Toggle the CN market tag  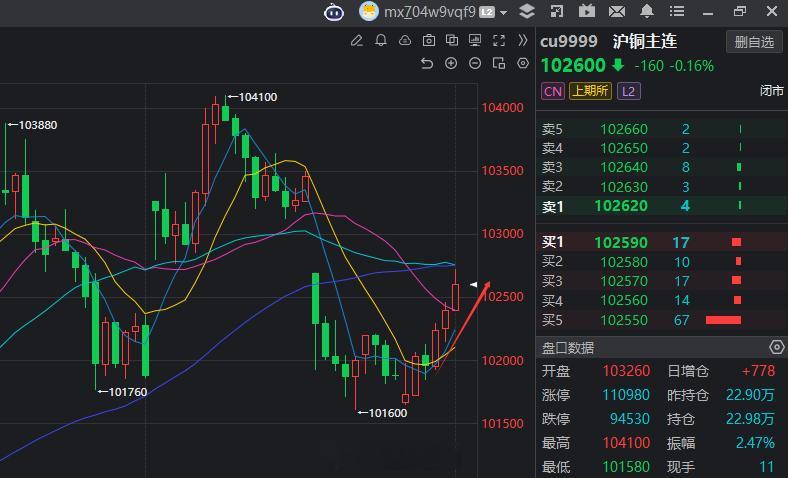tap(552, 91)
